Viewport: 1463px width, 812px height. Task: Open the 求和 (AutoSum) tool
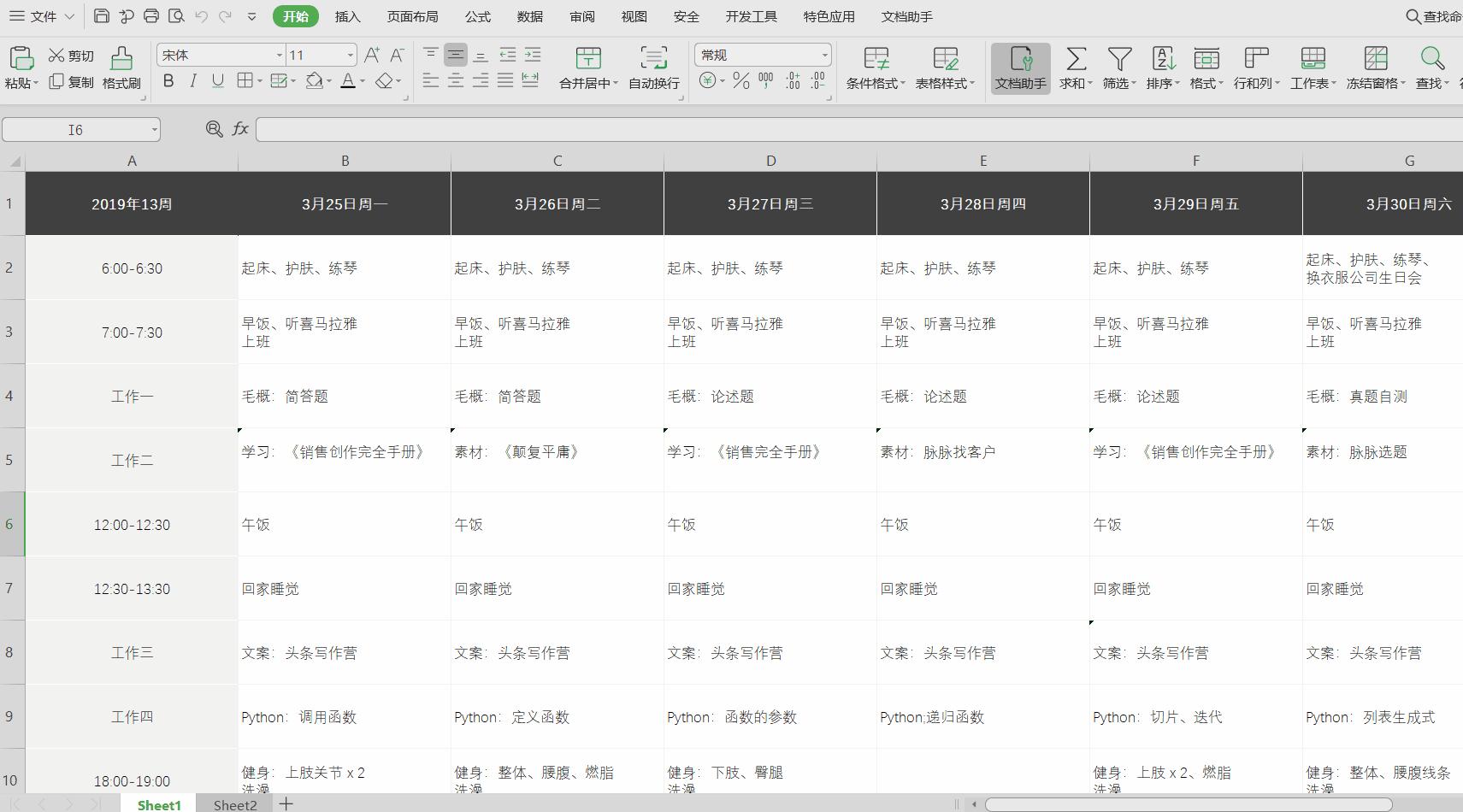(1075, 68)
